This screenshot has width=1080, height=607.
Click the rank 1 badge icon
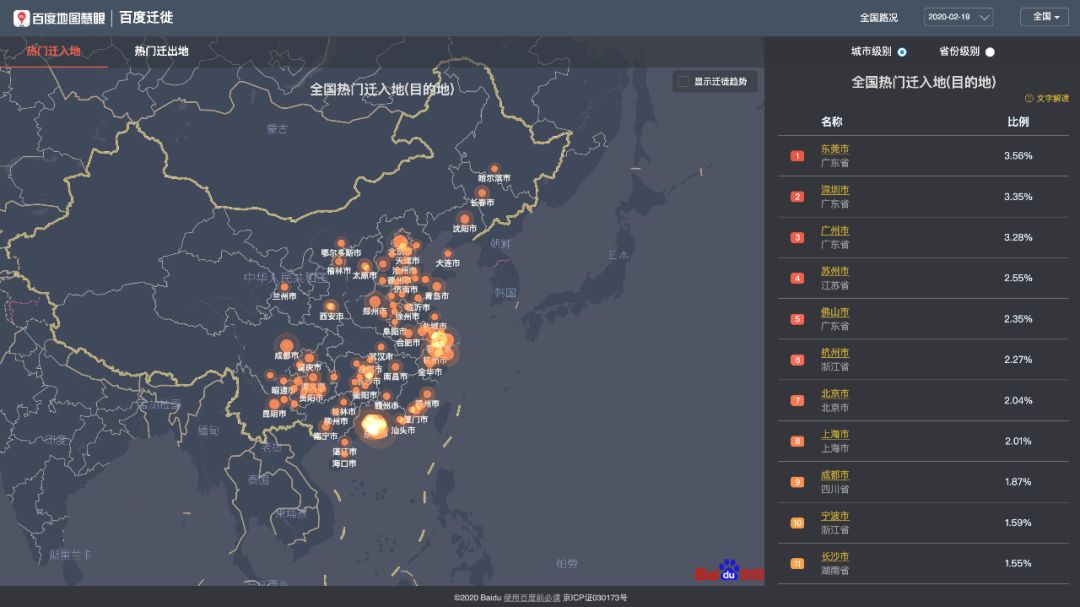coord(797,156)
